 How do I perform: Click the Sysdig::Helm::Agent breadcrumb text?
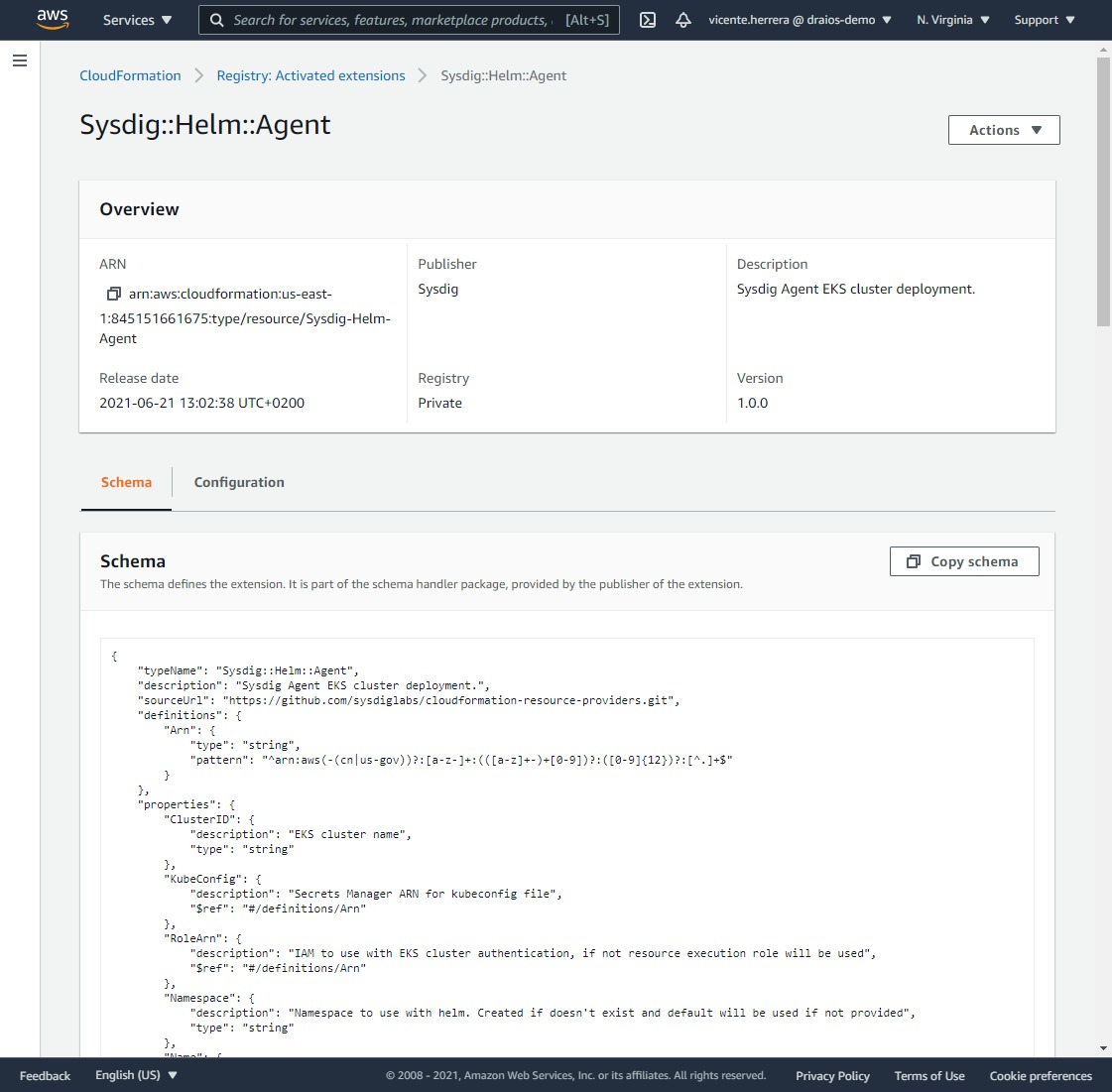pos(504,75)
